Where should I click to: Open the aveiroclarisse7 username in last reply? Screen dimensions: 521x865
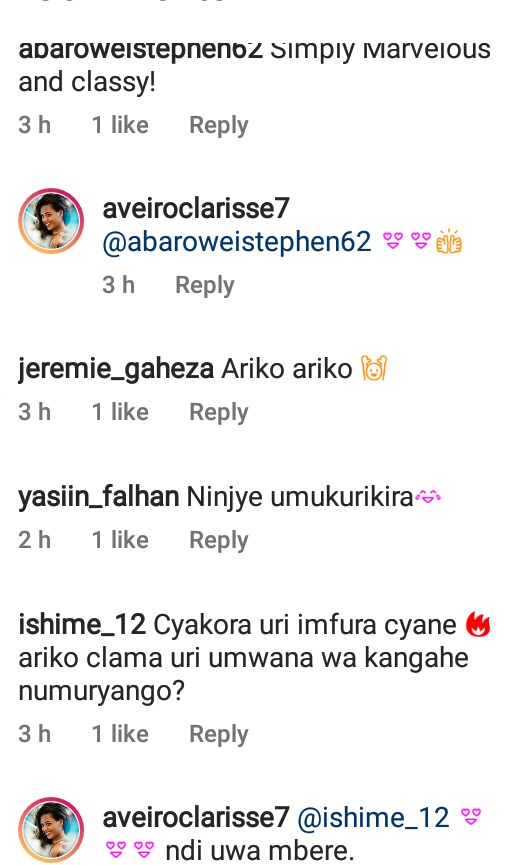[x=196, y=817]
